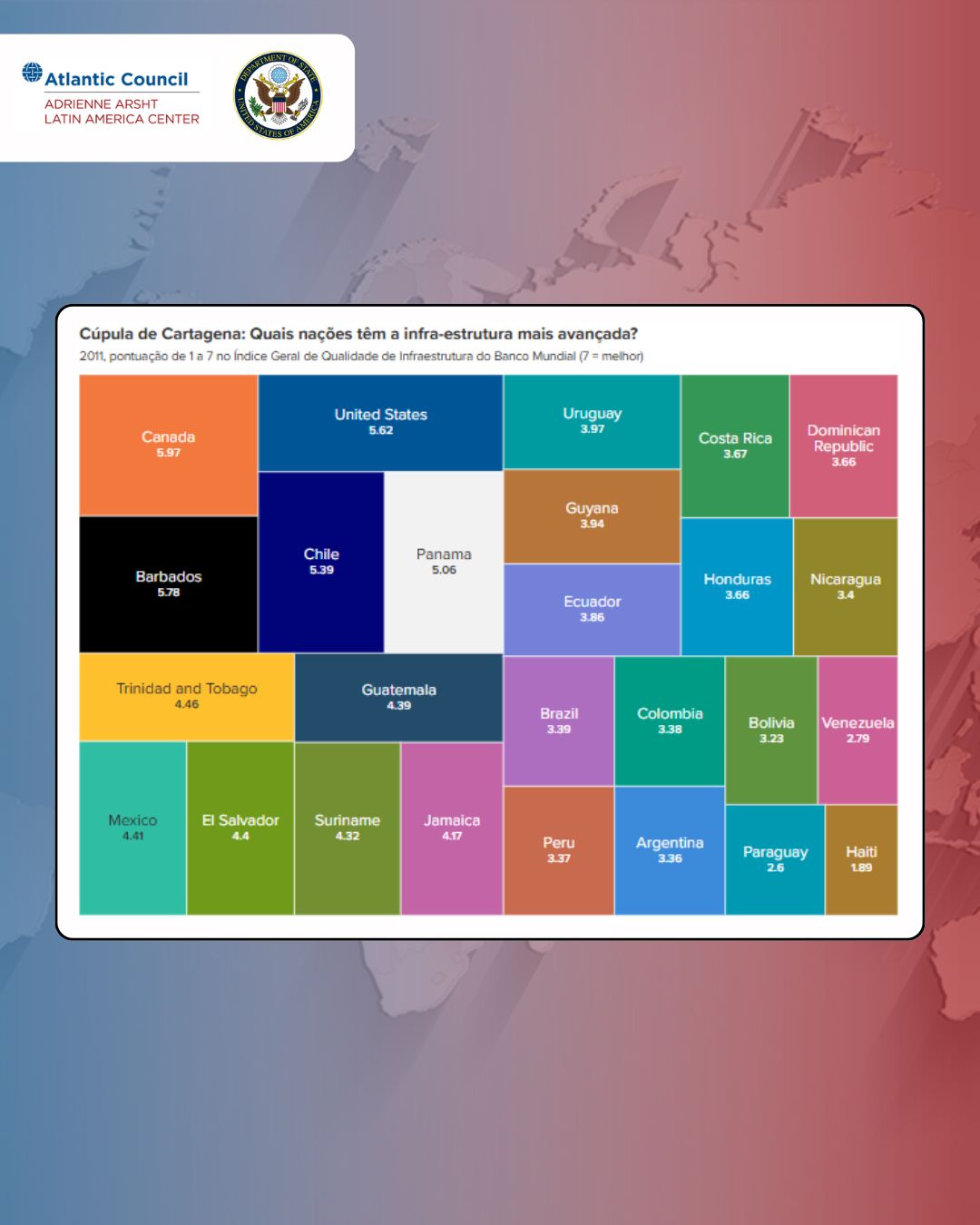The width and height of the screenshot is (980, 1225).
Task: Click the chart title 'Cúpula de Cartagena'
Action: (358, 334)
